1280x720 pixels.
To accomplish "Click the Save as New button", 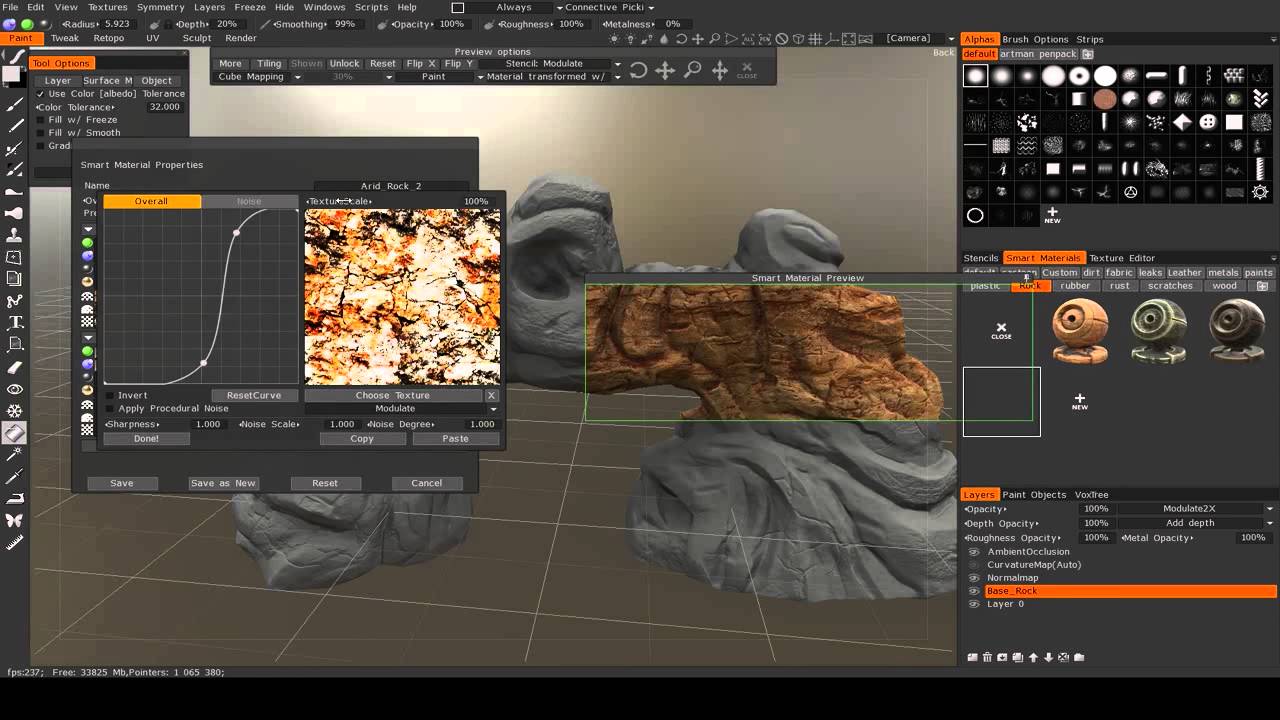I will pos(223,483).
